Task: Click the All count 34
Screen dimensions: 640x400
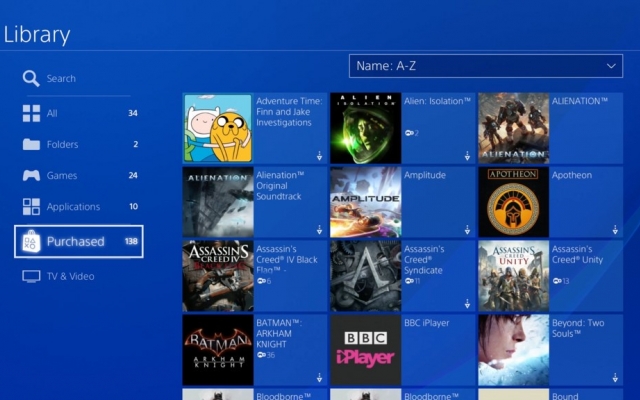Action: (x=133, y=113)
